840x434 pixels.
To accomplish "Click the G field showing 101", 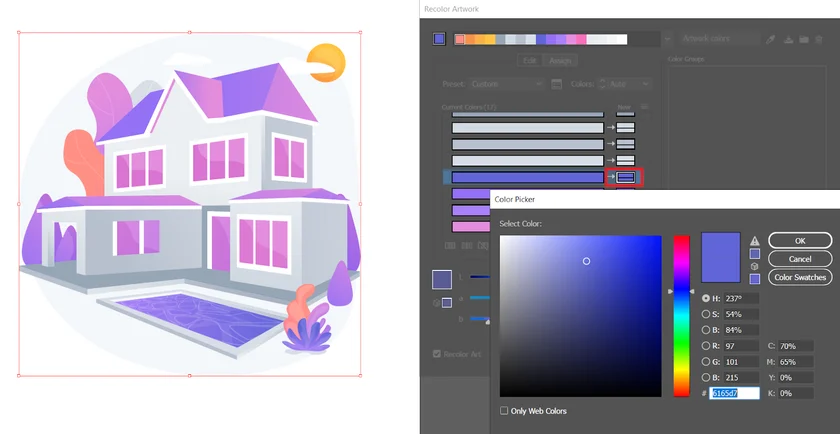I will (x=742, y=362).
